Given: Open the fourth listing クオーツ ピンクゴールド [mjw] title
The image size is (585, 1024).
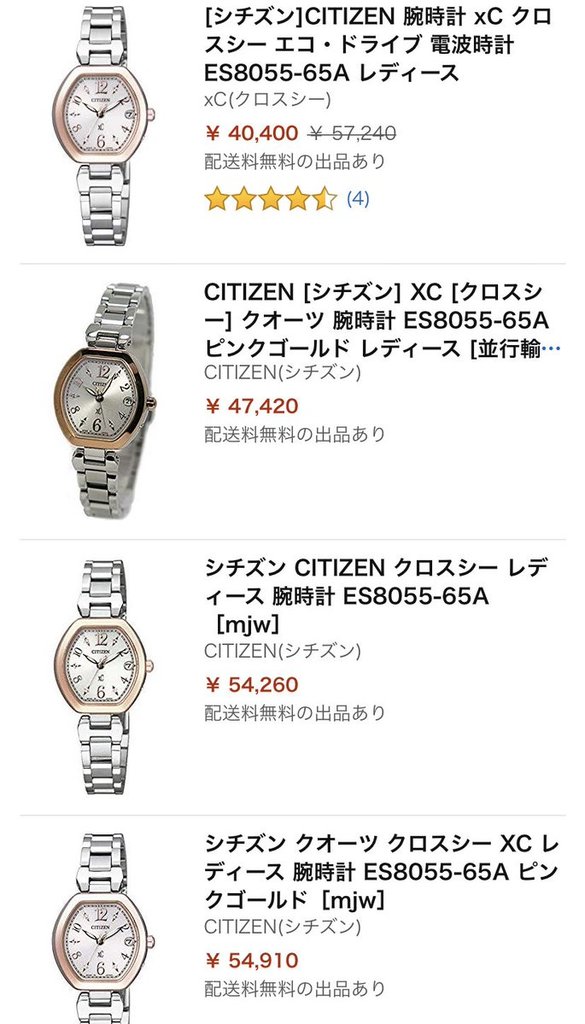Looking at the screenshot, I should pyautogui.click(x=381, y=872).
